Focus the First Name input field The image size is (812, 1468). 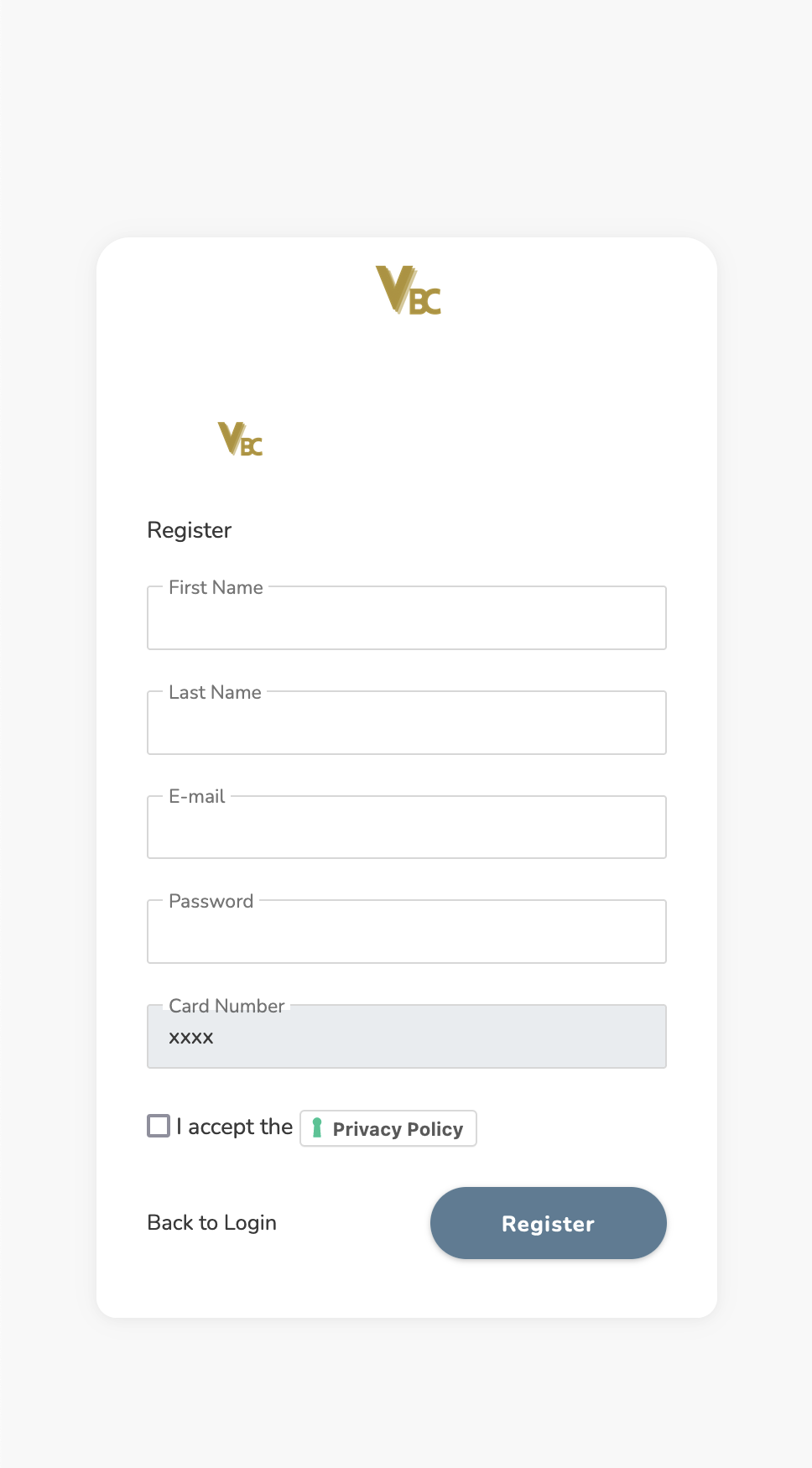pos(407,618)
